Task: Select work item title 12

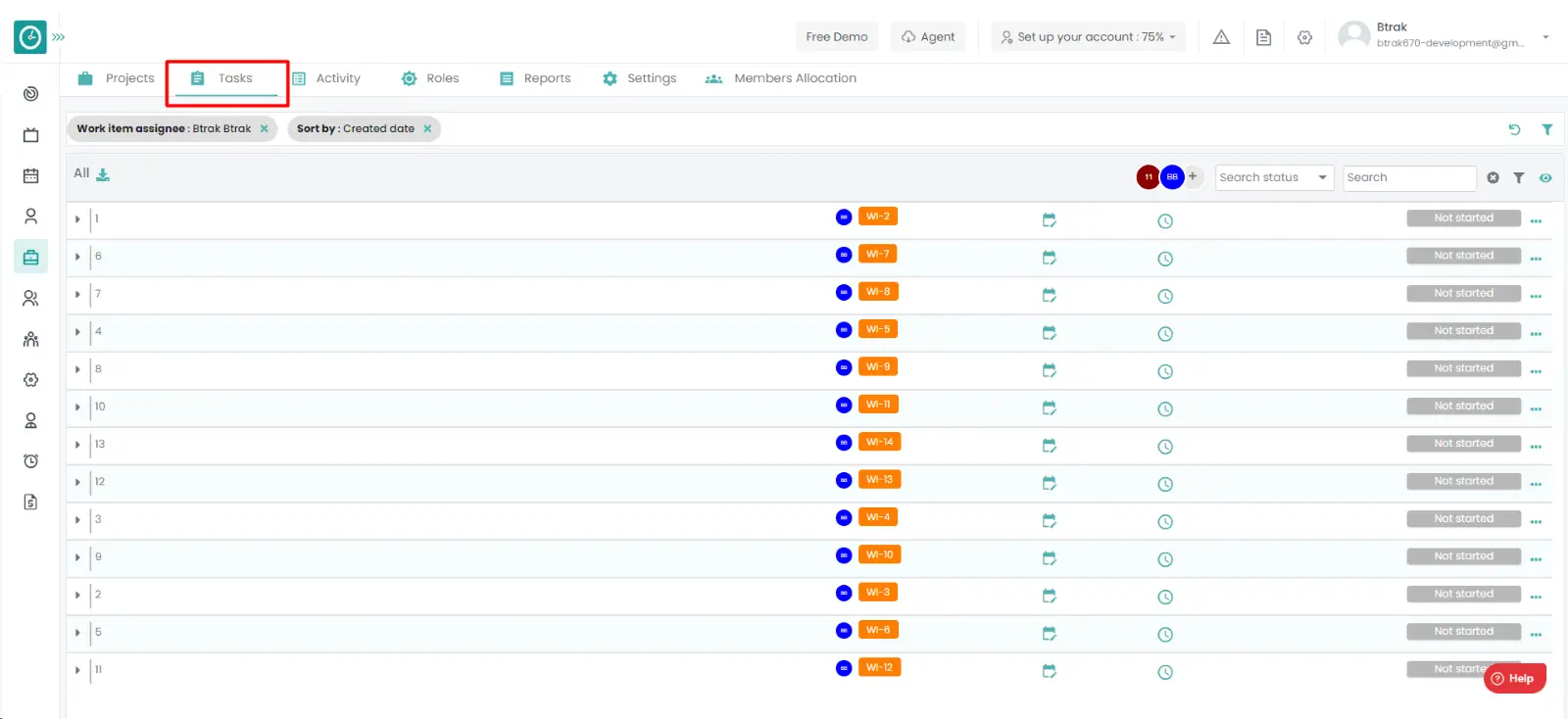Action: (100, 482)
